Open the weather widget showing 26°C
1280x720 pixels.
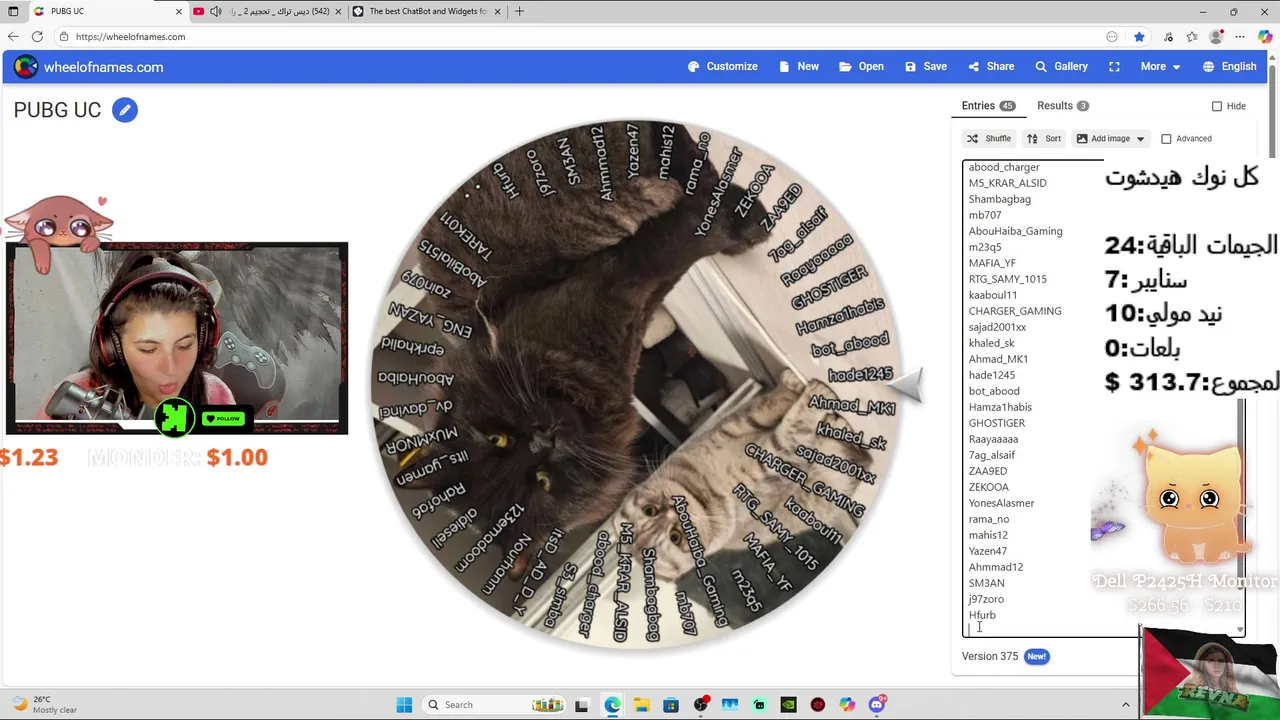pyautogui.click(x=44, y=705)
